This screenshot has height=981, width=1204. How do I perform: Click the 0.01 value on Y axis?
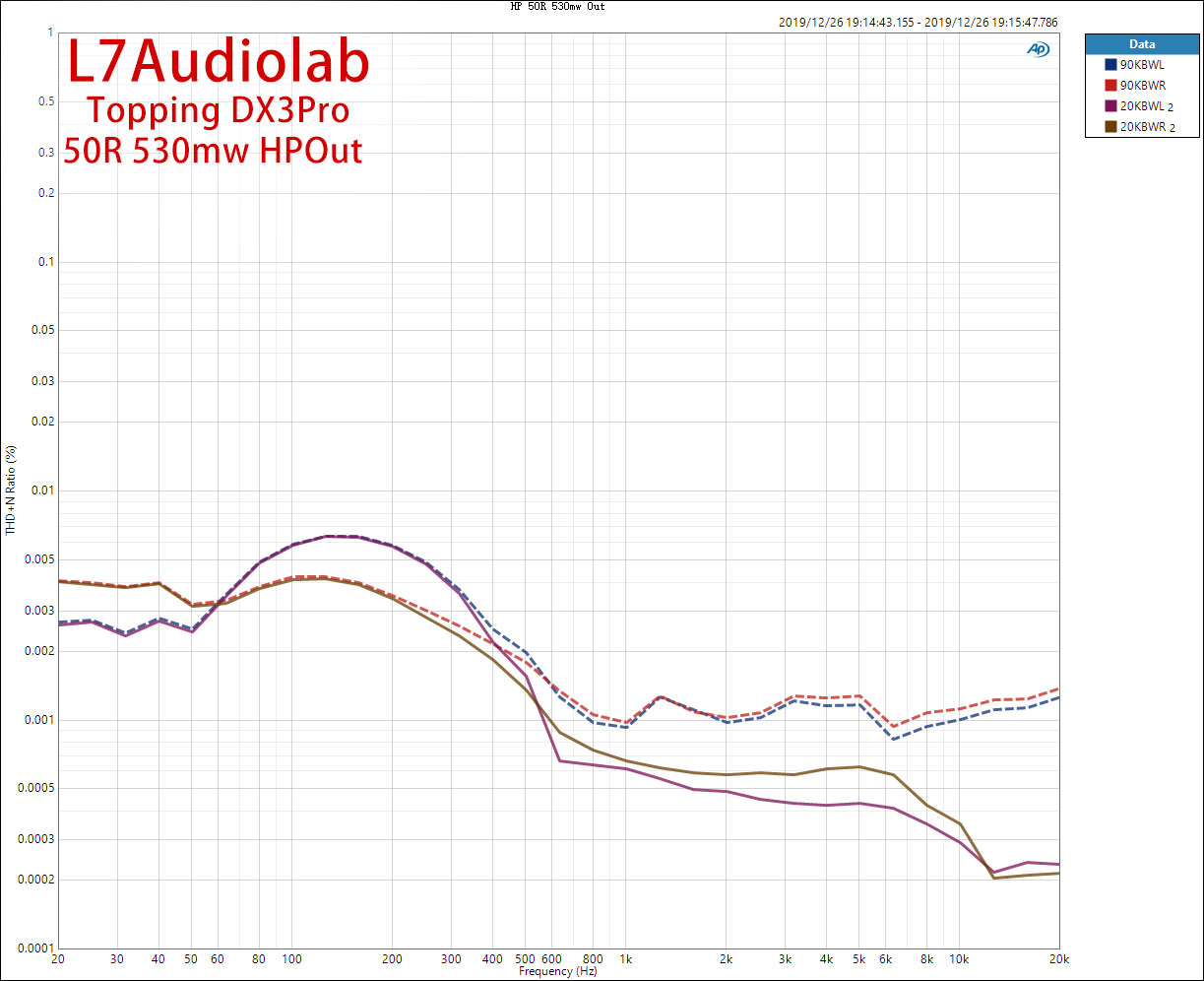(x=40, y=490)
